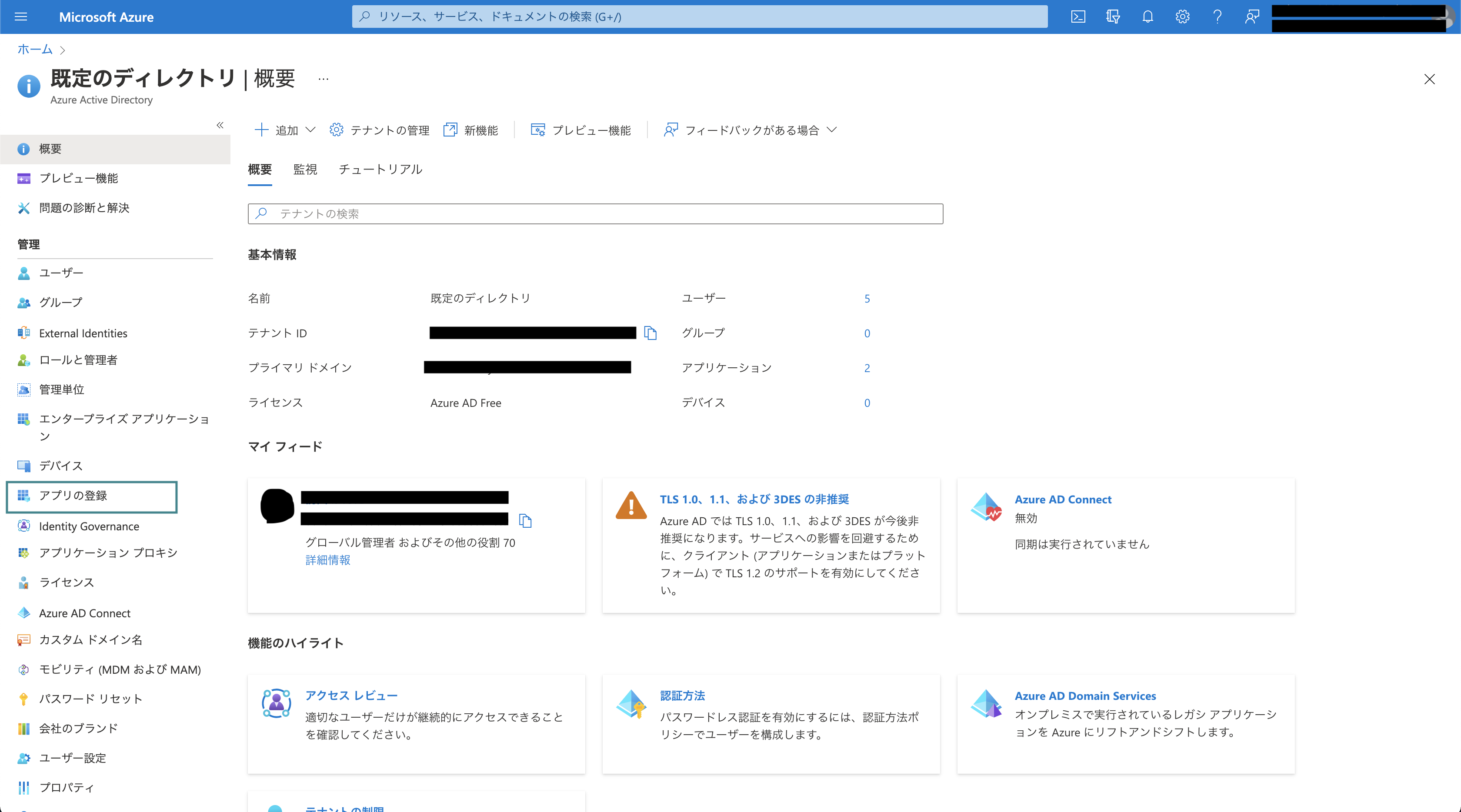This screenshot has height=812, width=1461.
Task: Open the アクセス レビュー link
Action: click(351, 696)
